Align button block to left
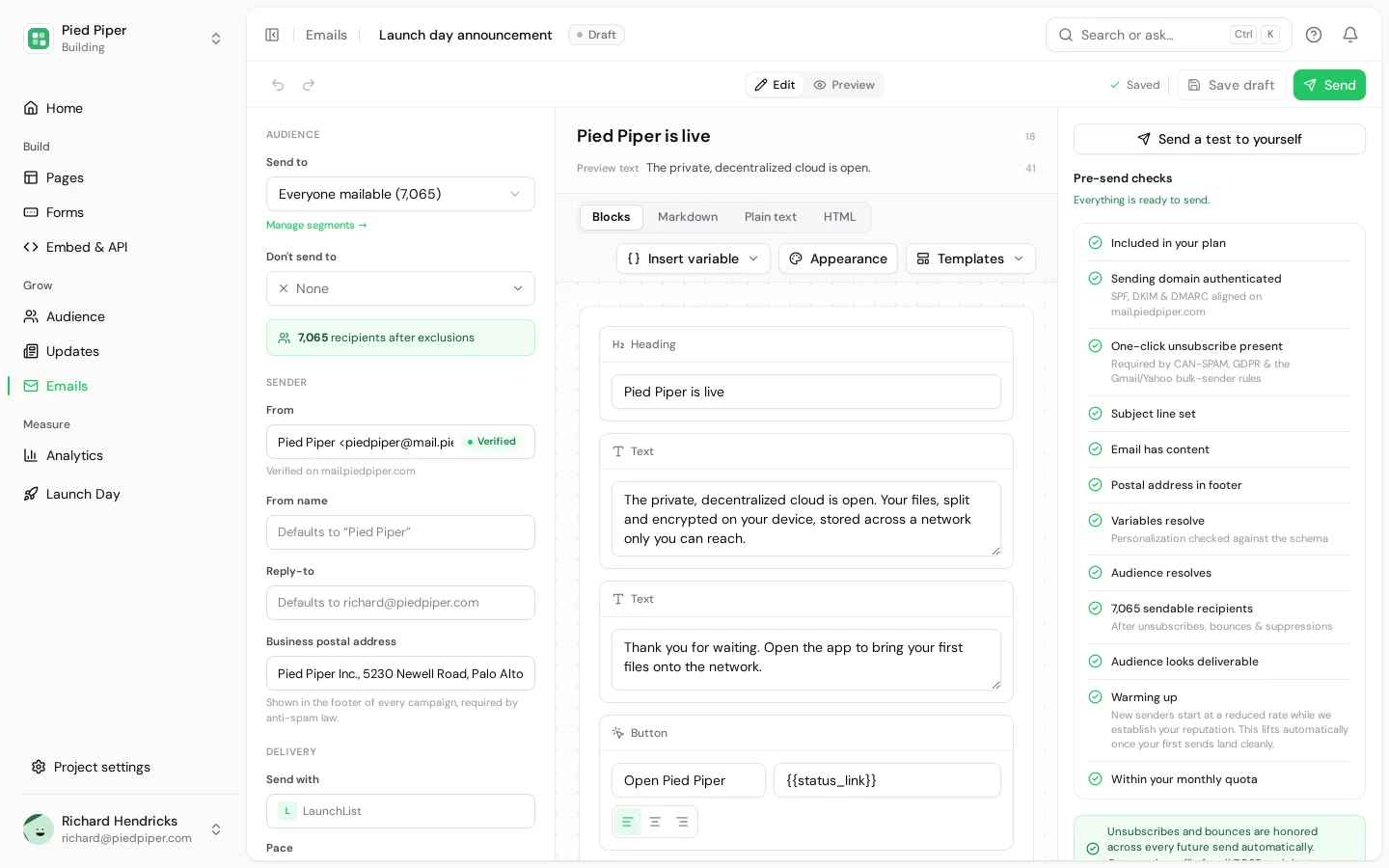The image size is (1389, 868). click(x=628, y=822)
